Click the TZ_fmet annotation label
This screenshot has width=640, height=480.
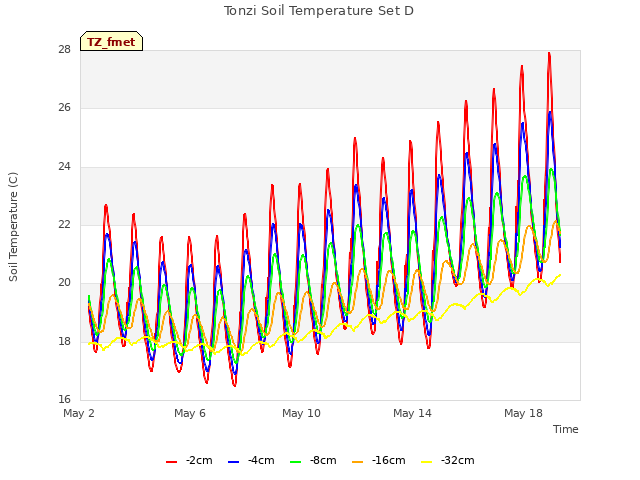[x=111, y=42]
